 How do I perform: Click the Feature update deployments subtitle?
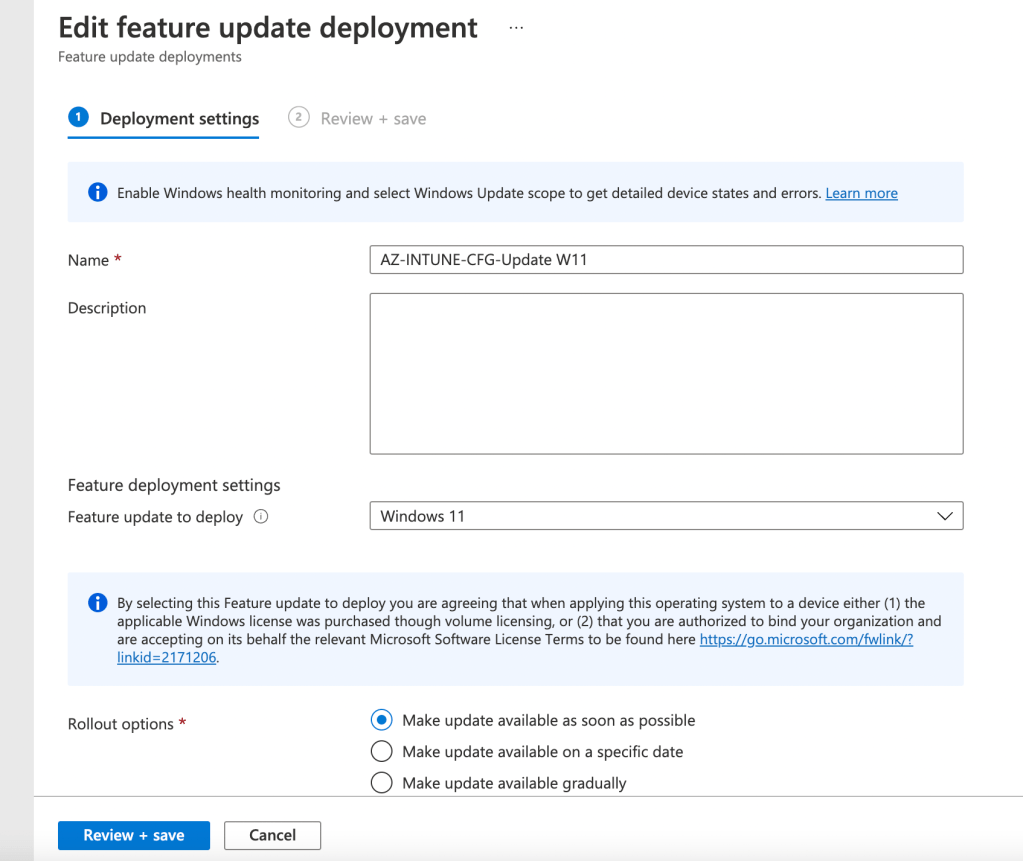coord(150,57)
